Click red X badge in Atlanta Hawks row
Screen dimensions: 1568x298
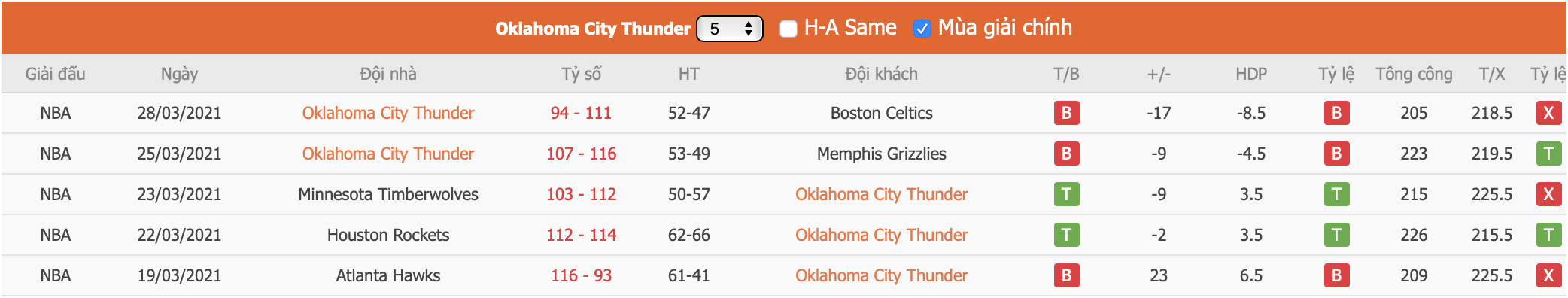(x=1548, y=275)
